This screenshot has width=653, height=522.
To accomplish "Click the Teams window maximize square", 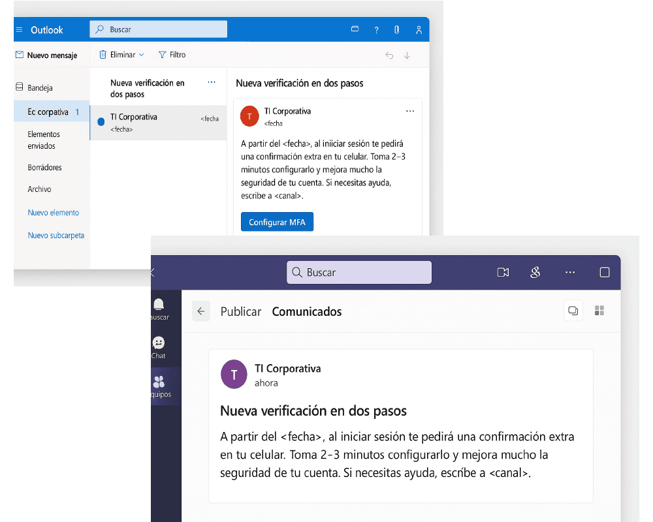I will pos(605,272).
